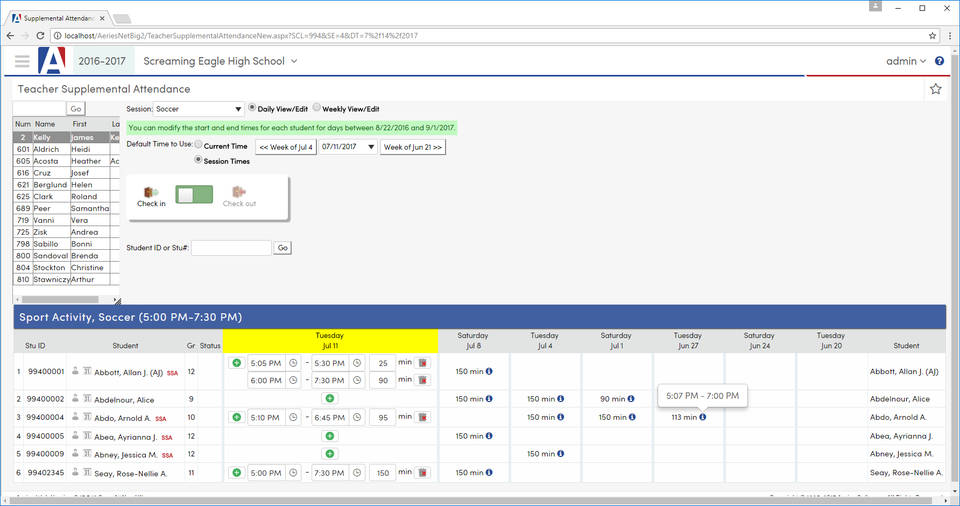The width and height of the screenshot is (960, 506).
Task: Open the clock picker beside Seay's 5:00 PM start time
Action: click(293, 473)
